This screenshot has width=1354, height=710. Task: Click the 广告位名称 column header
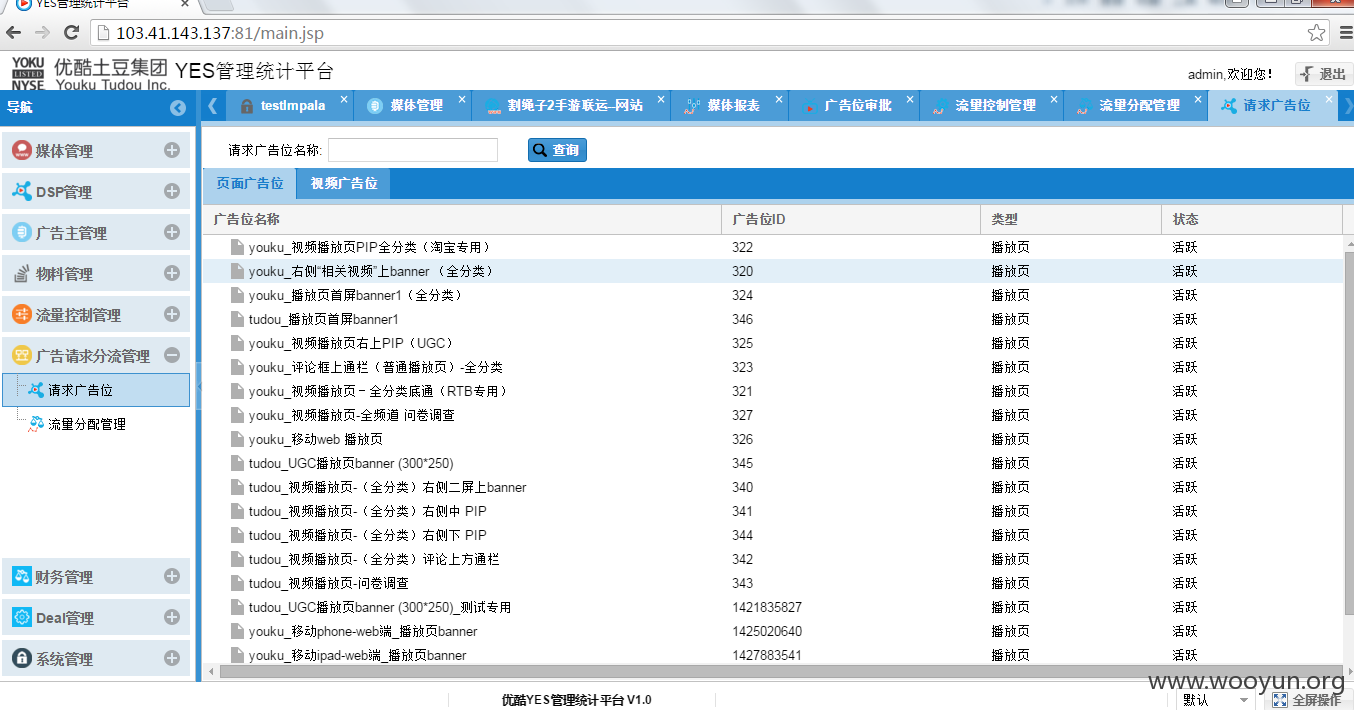click(462, 220)
